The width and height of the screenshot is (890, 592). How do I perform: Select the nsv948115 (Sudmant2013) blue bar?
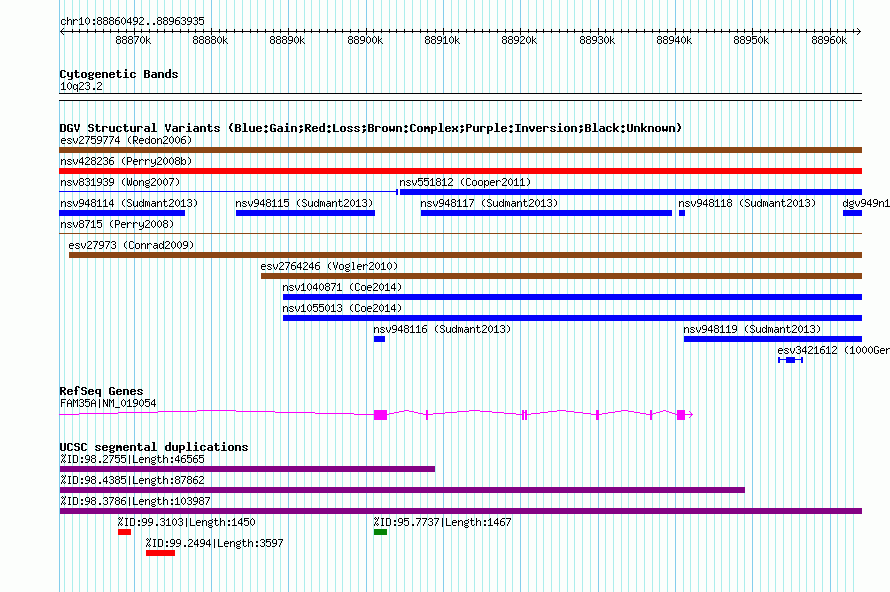(305, 213)
